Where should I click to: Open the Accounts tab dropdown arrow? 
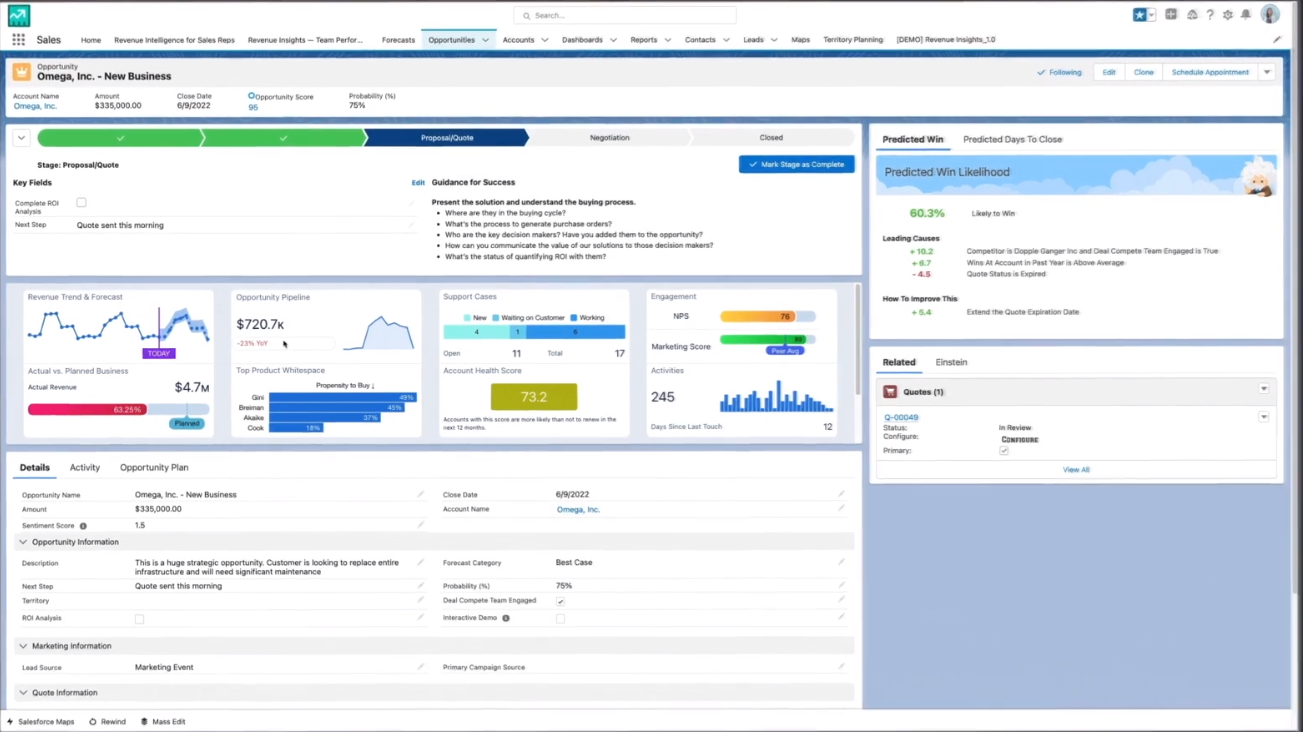[545, 40]
